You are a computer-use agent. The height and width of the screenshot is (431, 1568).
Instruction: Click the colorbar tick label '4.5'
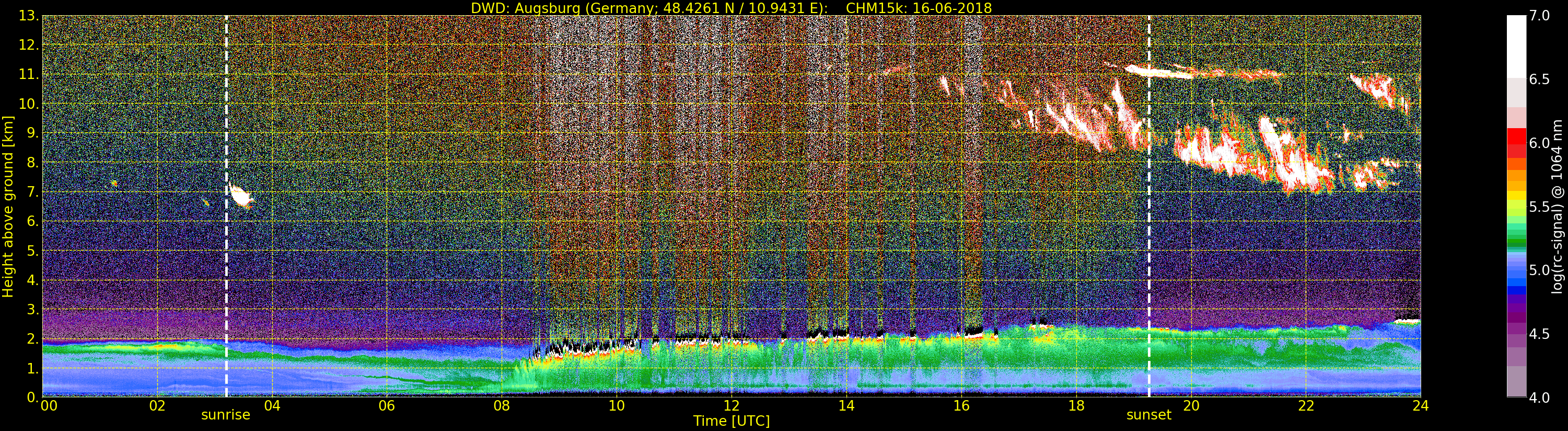(x=1539, y=334)
